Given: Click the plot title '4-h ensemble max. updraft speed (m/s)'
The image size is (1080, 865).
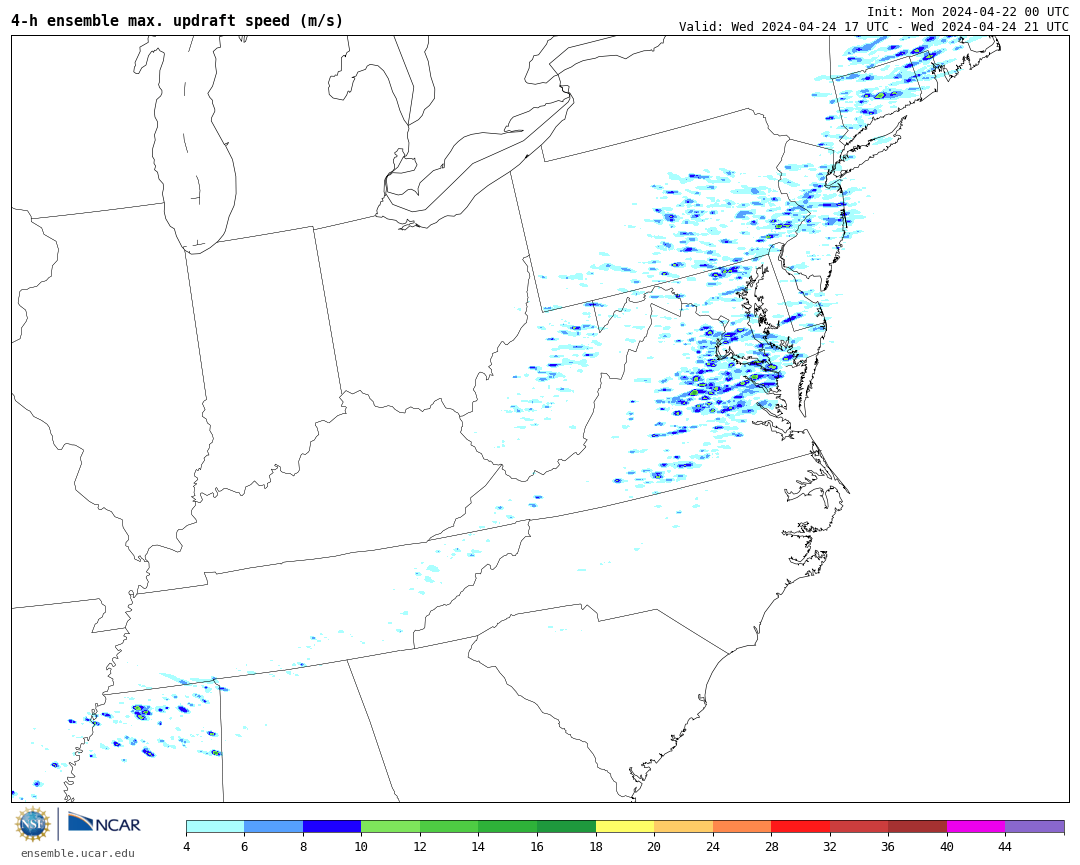Looking at the screenshot, I should [x=177, y=21].
